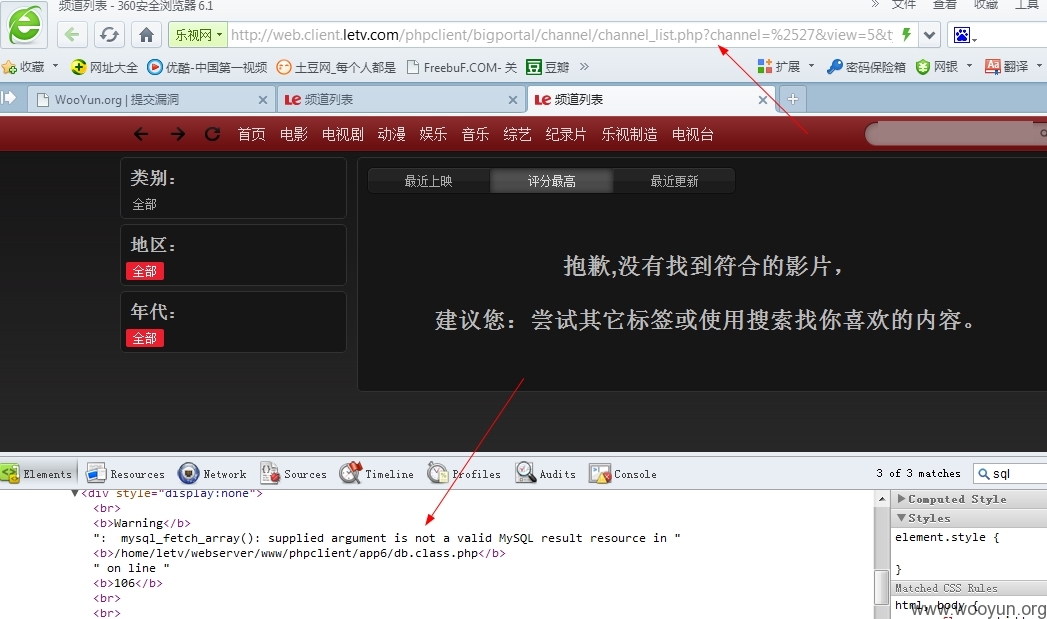
Task: Click the Letv search box
Action: pyautogui.click(x=956, y=134)
